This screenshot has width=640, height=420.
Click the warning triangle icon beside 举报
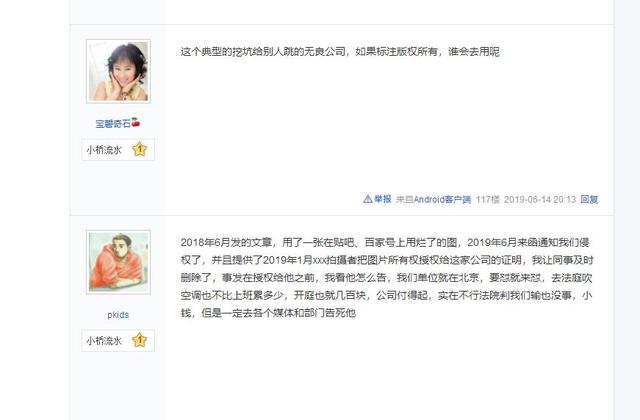pyautogui.click(x=367, y=199)
